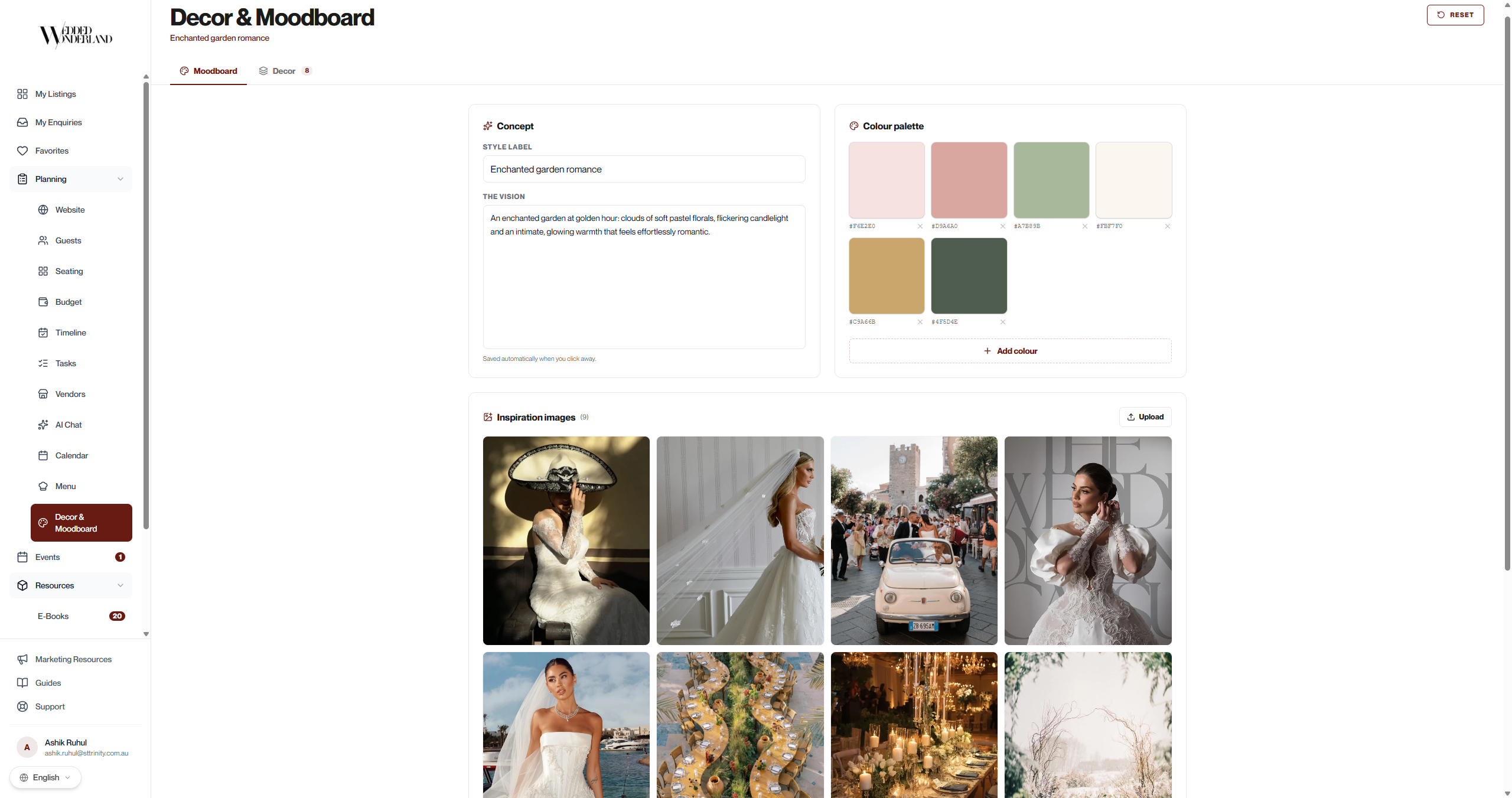
Task: Click the AI Chat sparkle icon
Action: pyautogui.click(x=43, y=425)
